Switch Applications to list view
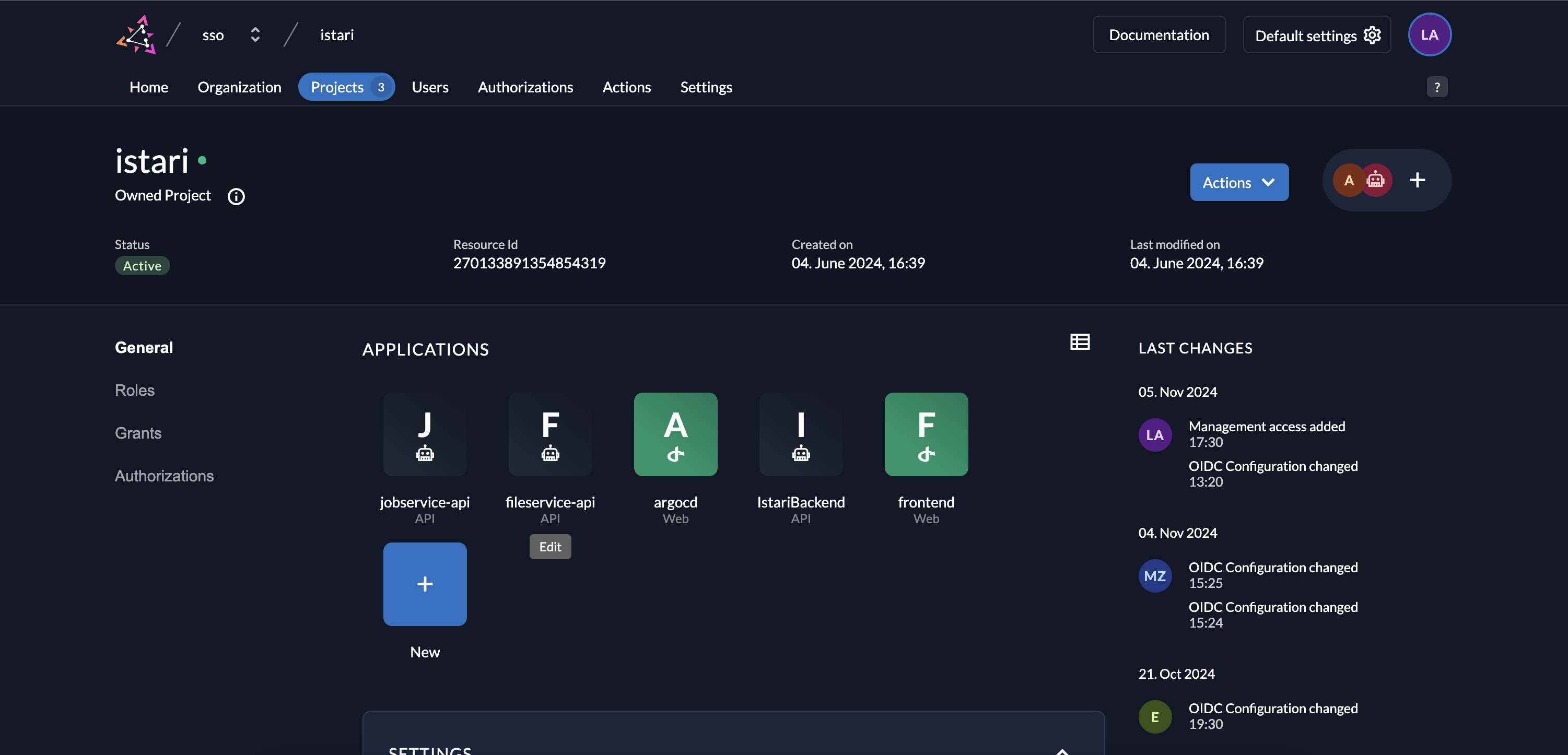This screenshot has width=1568, height=755. pos(1080,342)
